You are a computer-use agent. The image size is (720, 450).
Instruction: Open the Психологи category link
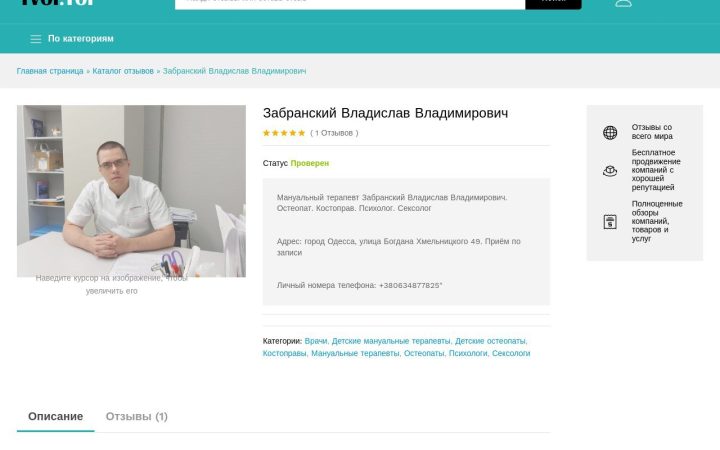tap(468, 354)
